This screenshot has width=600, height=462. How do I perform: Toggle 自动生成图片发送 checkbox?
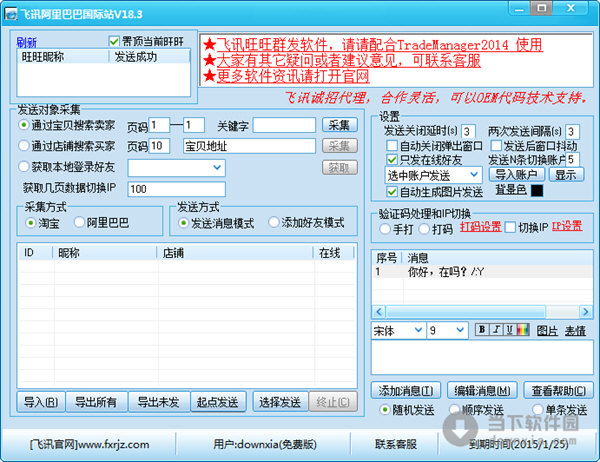pyautogui.click(x=392, y=191)
